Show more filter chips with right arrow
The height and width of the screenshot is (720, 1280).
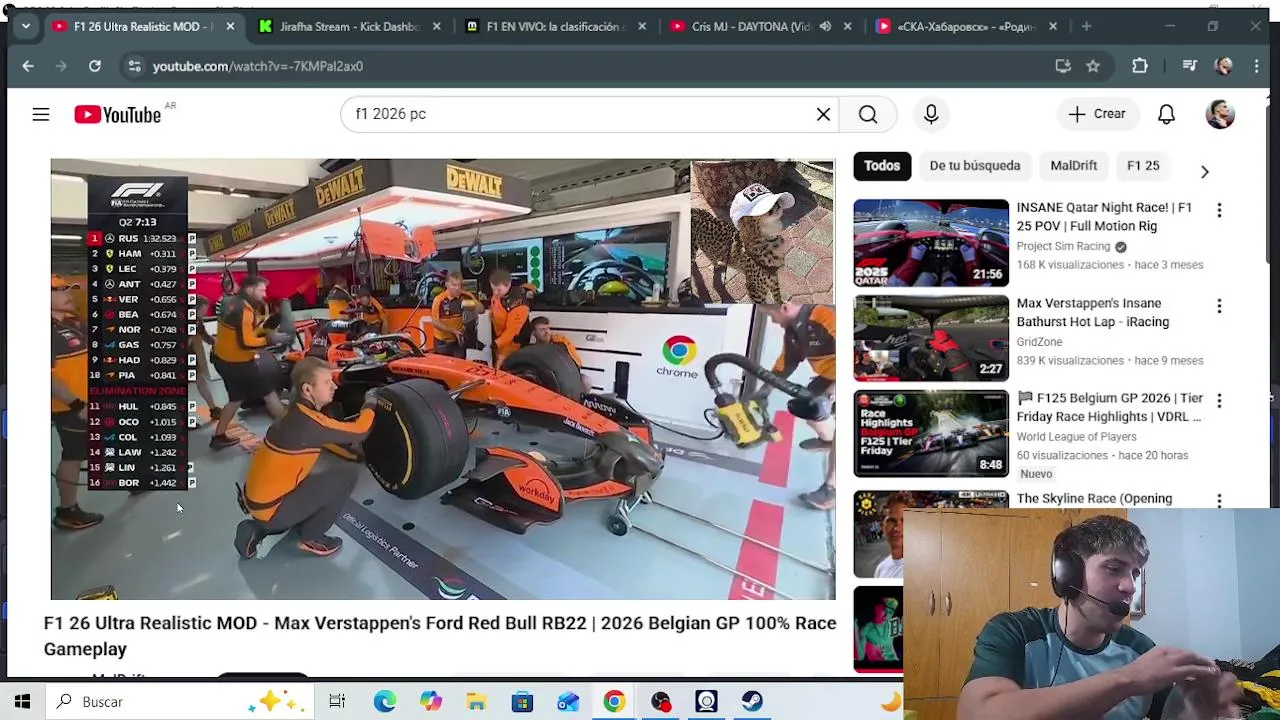click(1204, 171)
